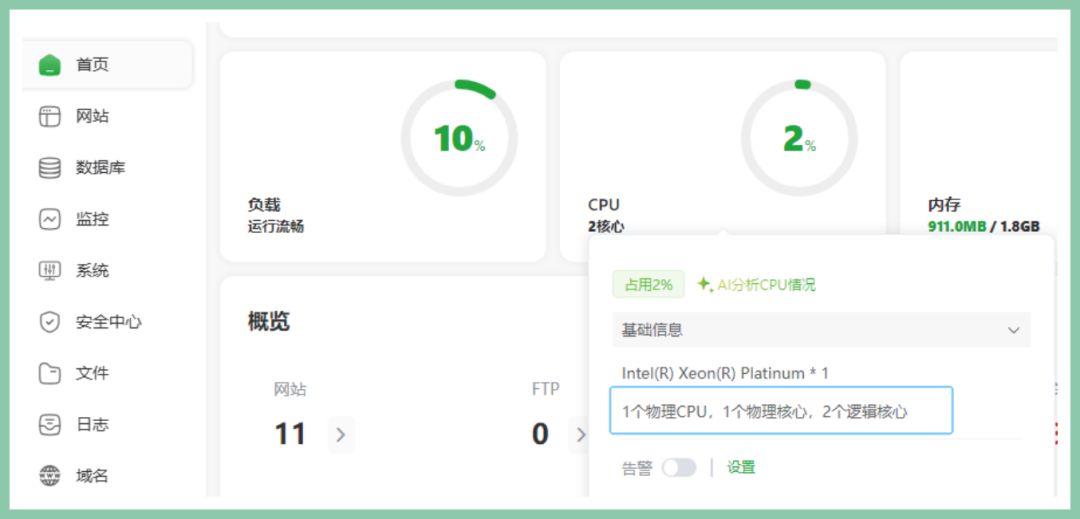Click the green home icon in sidebar

tap(50, 65)
